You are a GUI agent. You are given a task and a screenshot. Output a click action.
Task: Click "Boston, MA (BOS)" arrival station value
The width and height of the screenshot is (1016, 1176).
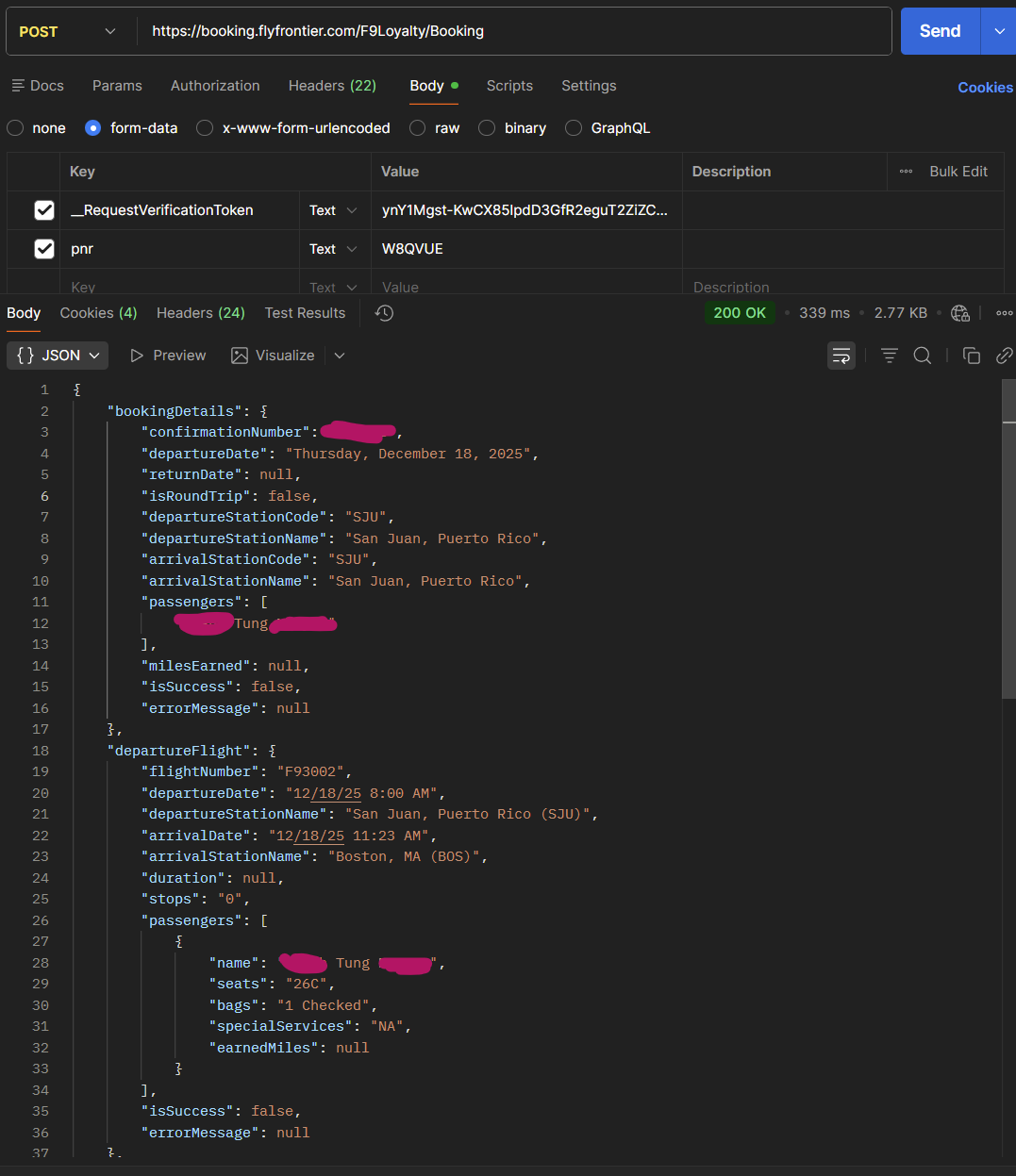(x=404, y=856)
